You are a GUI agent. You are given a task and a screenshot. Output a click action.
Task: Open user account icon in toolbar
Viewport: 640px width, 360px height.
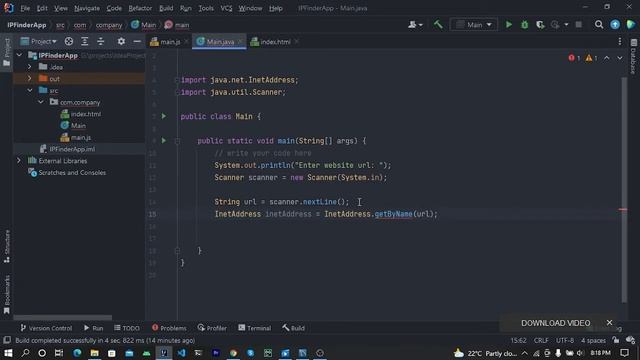pos(414,25)
